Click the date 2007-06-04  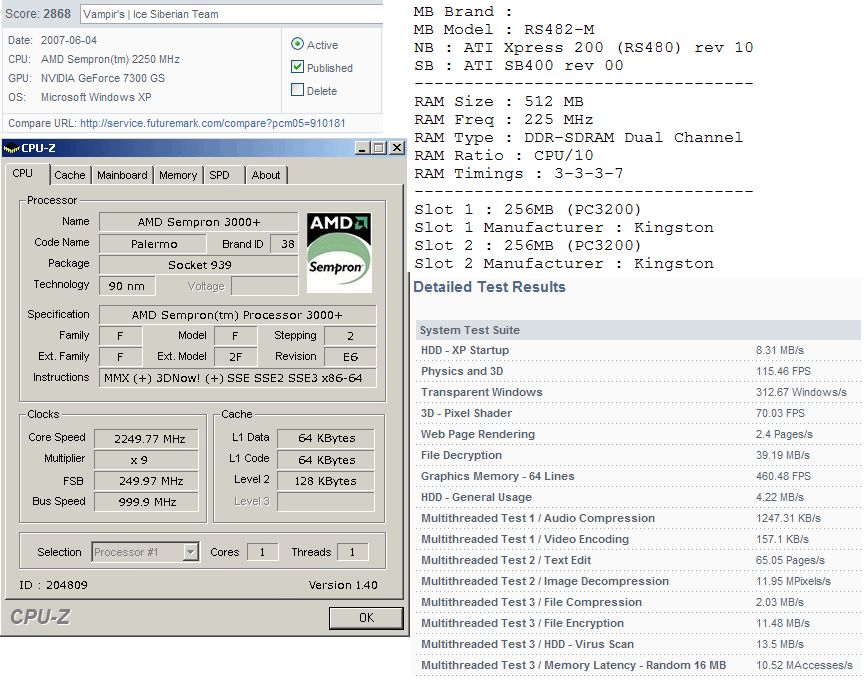click(69, 40)
